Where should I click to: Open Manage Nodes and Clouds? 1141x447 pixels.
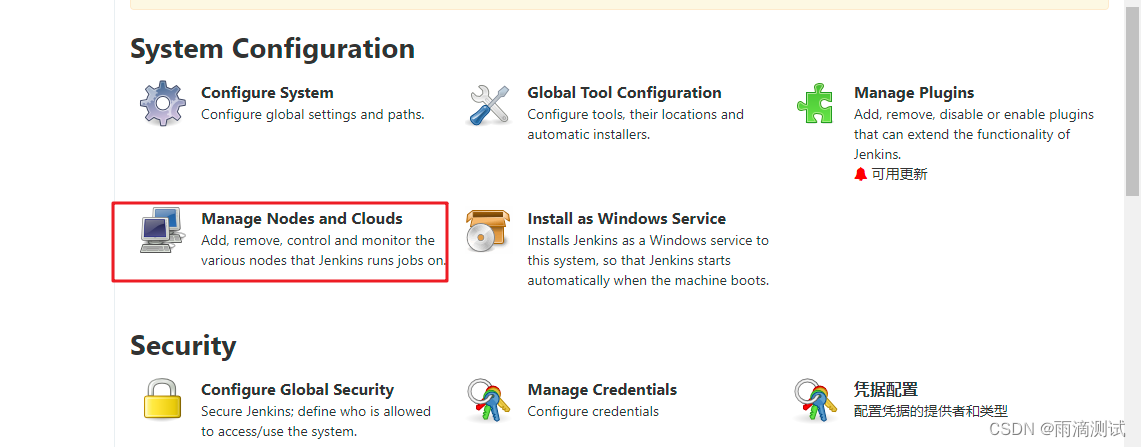302,219
